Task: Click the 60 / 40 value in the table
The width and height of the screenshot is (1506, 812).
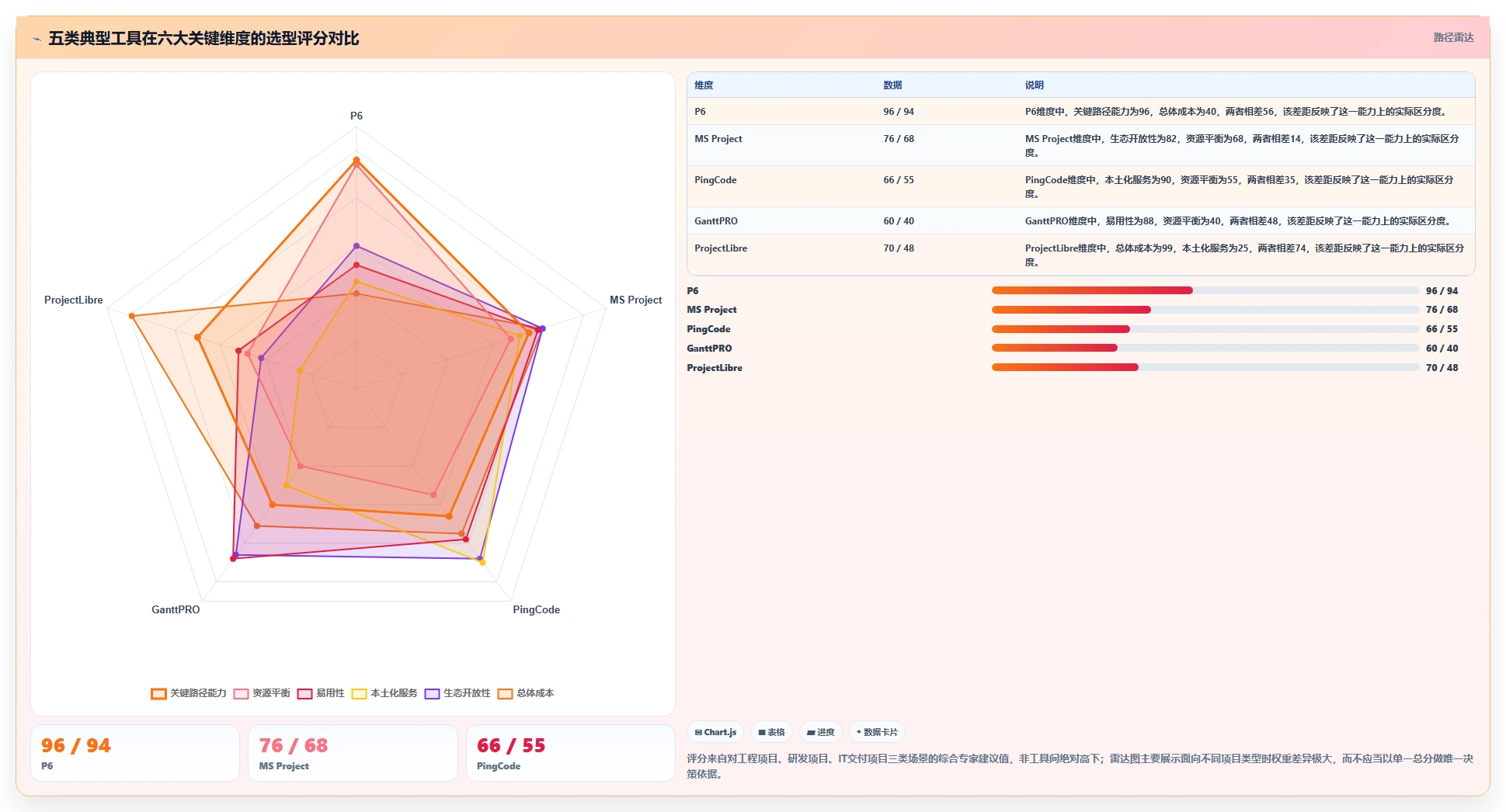Action: point(899,221)
